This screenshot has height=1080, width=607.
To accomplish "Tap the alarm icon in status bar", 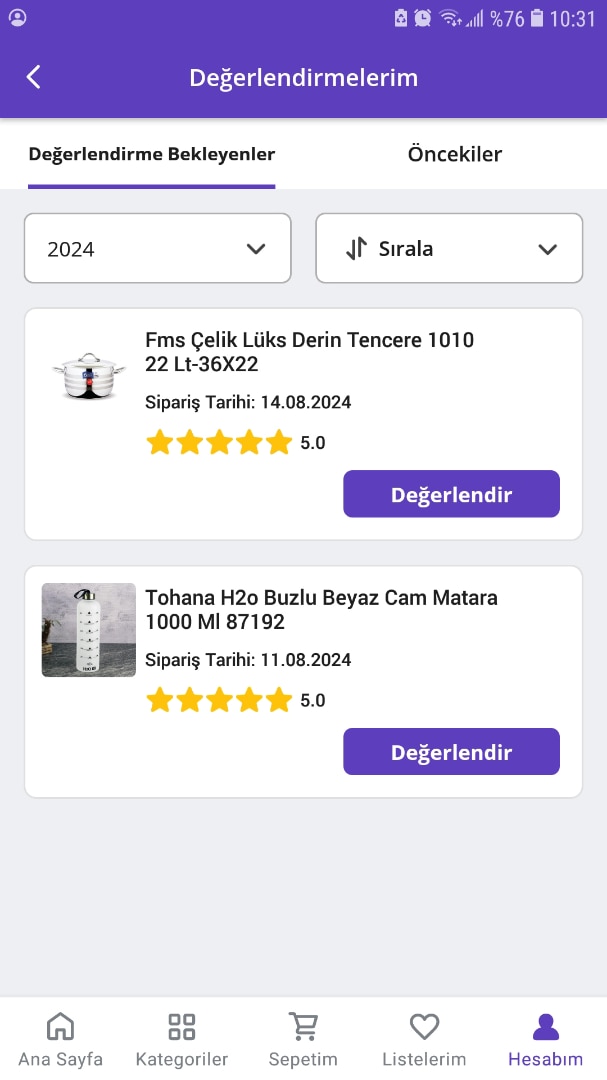I will point(424,18).
